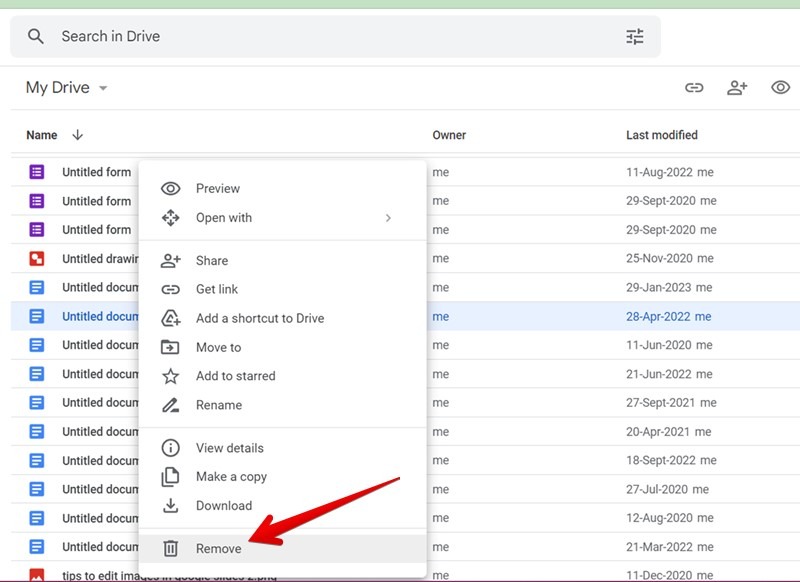
Task: Click the Search magnifying glass icon
Action: pyautogui.click(x=36, y=36)
